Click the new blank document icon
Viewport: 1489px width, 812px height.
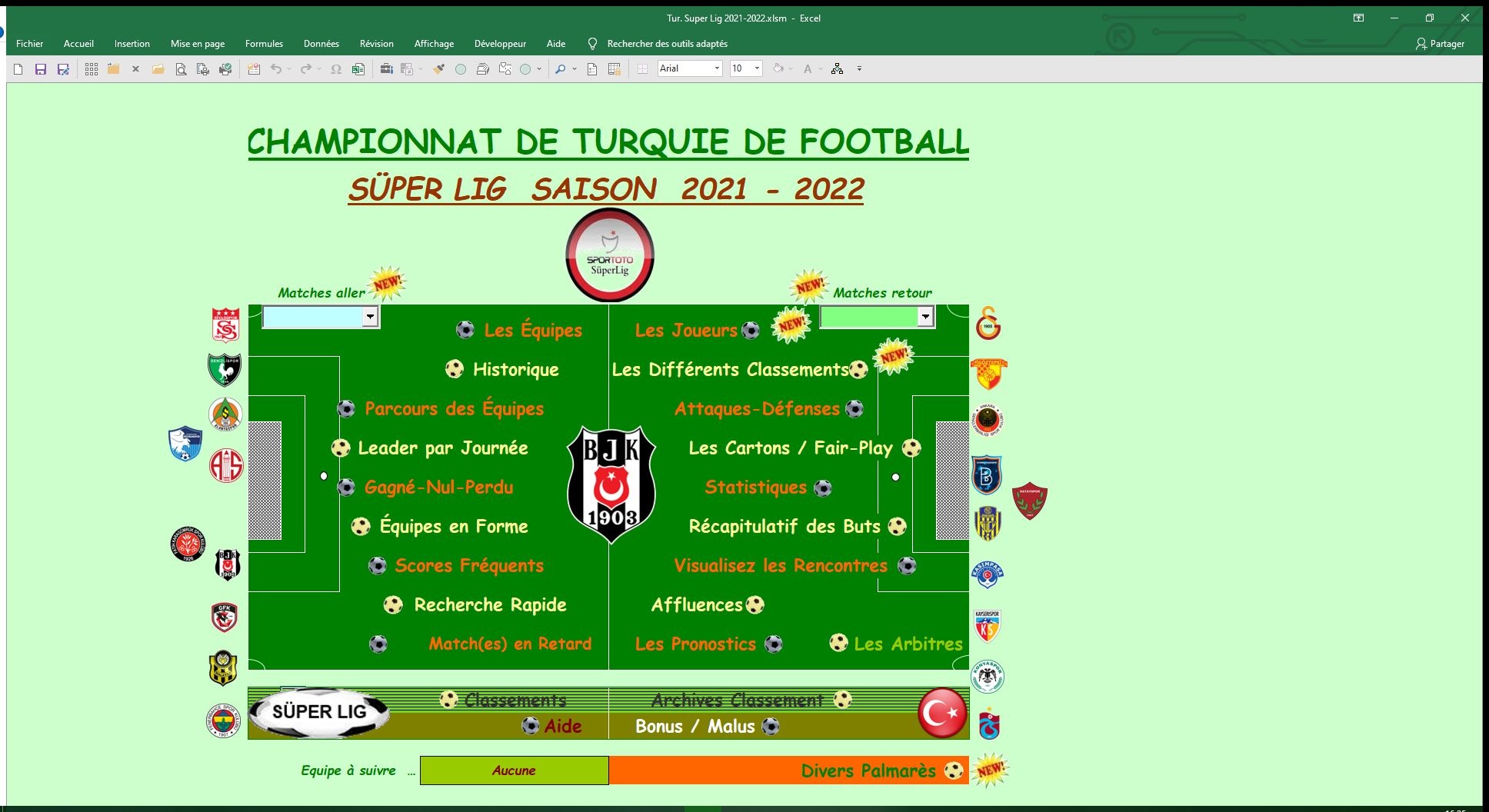tap(18, 69)
